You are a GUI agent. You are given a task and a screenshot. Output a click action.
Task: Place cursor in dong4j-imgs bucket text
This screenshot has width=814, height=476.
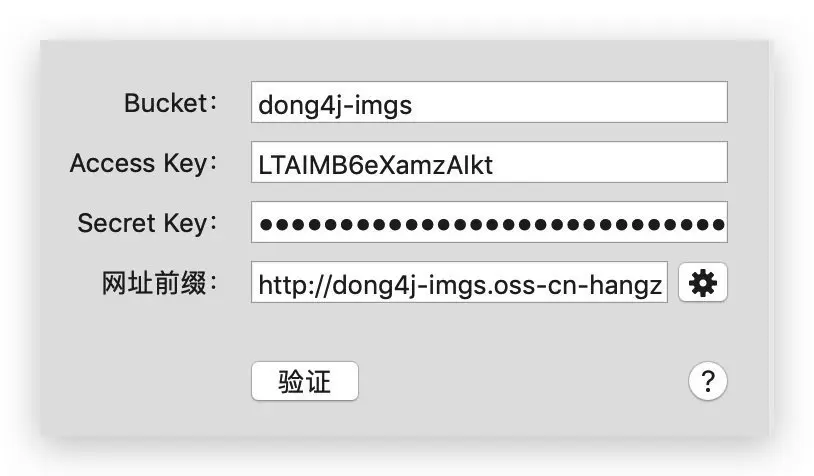coord(335,104)
